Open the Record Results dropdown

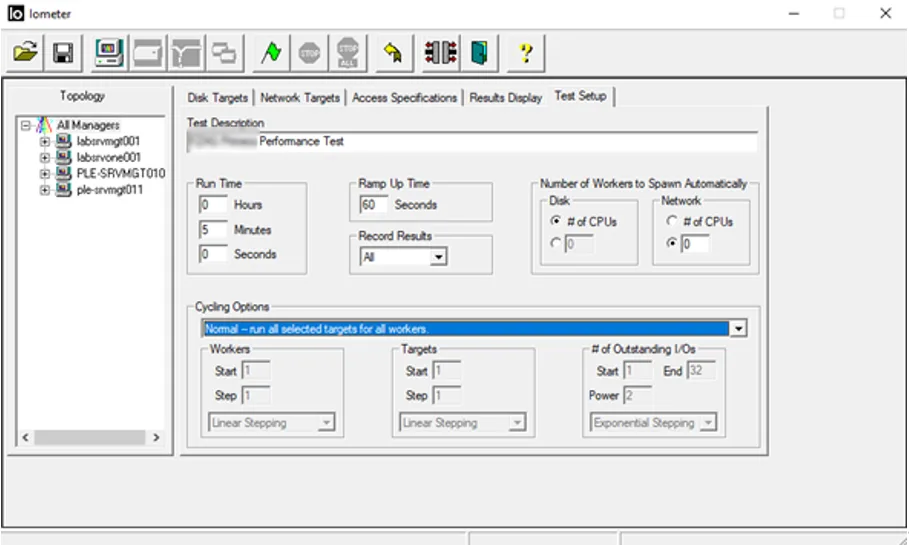pyautogui.click(x=439, y=257)
